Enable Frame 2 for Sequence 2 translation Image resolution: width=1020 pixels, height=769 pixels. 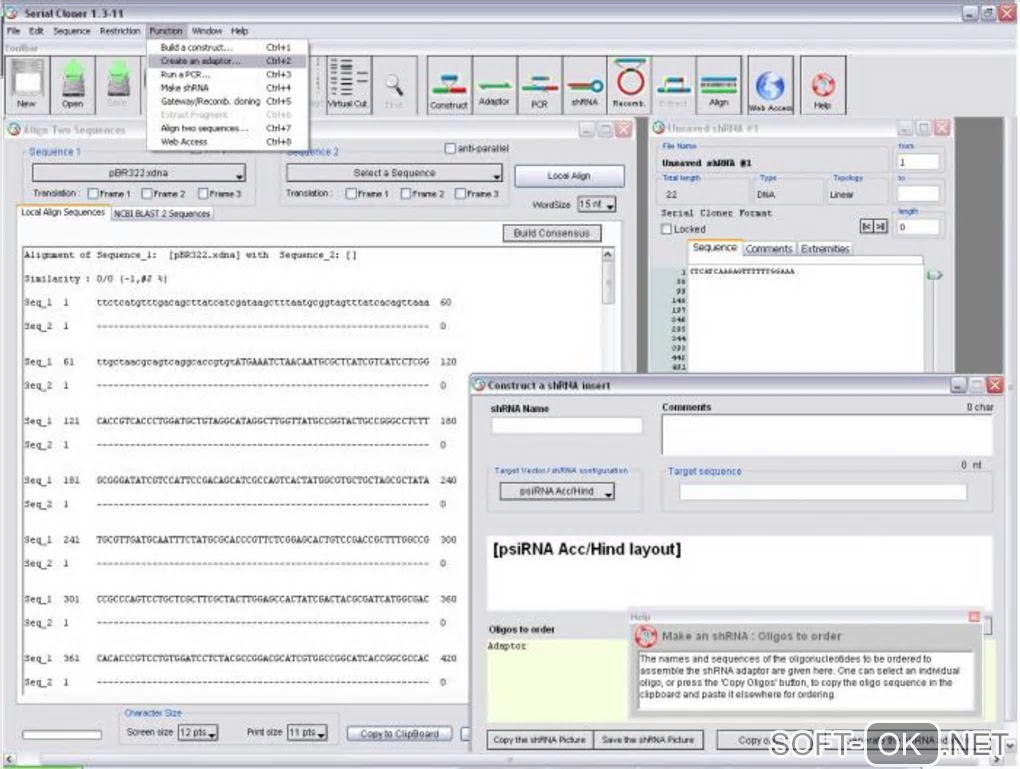406,193
